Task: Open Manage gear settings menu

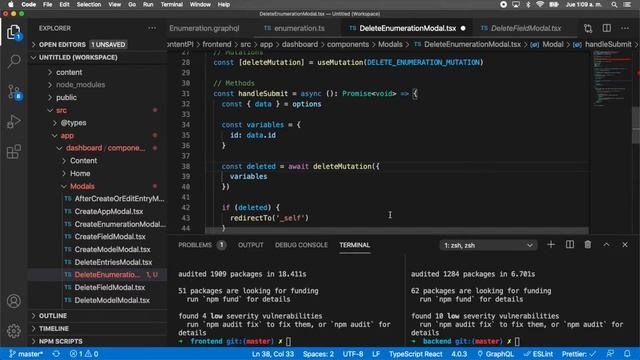Action: pyautogui.click(x=14, y=331)
